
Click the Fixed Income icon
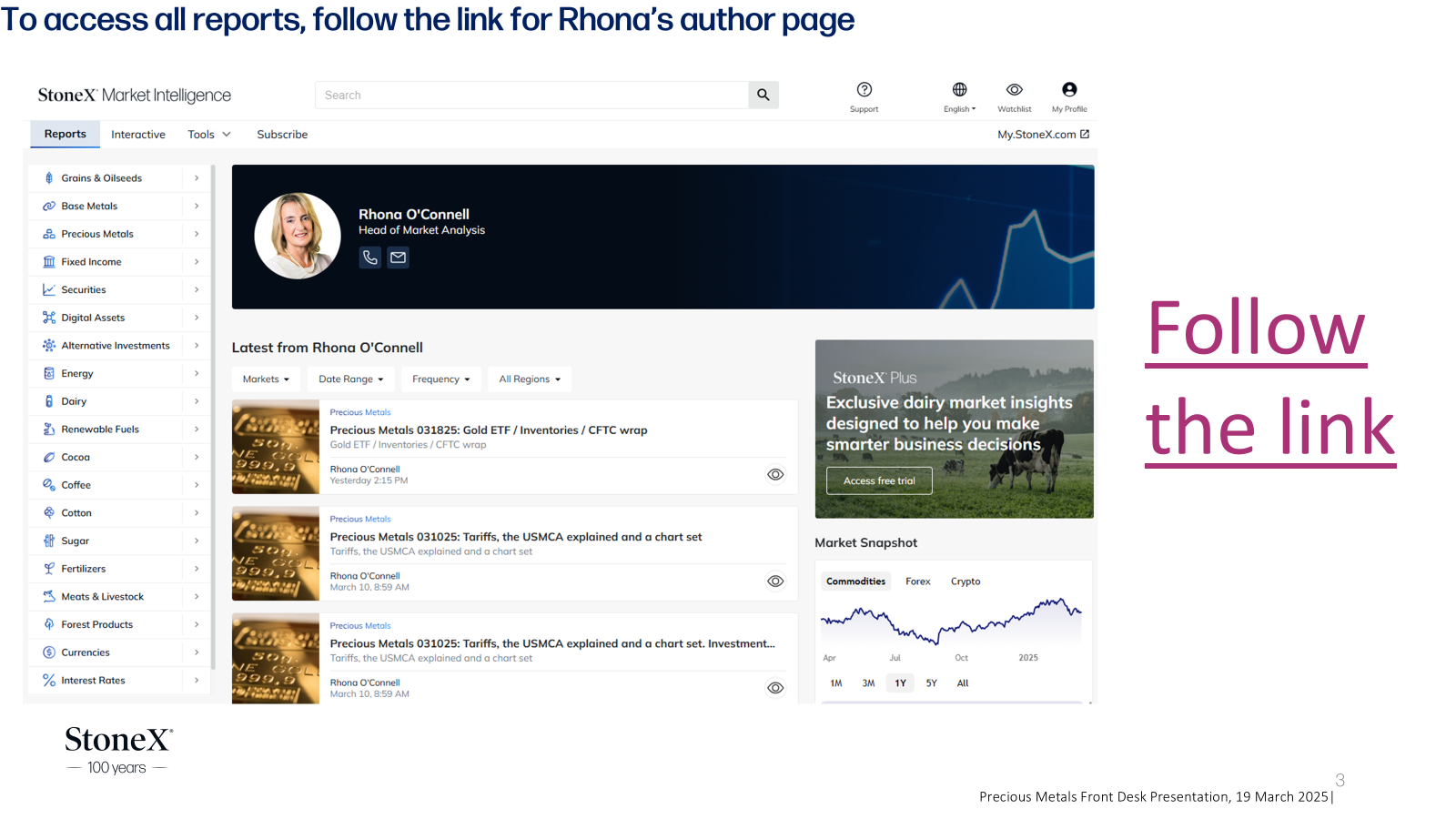49,262
